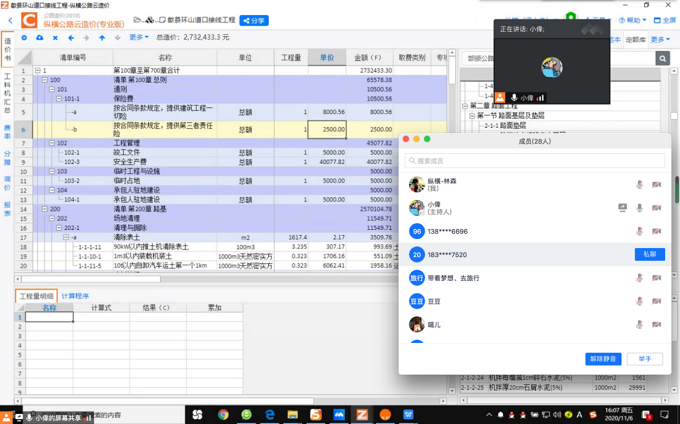Open the 更多 dropdown in the main toolbar

point(139,38)
